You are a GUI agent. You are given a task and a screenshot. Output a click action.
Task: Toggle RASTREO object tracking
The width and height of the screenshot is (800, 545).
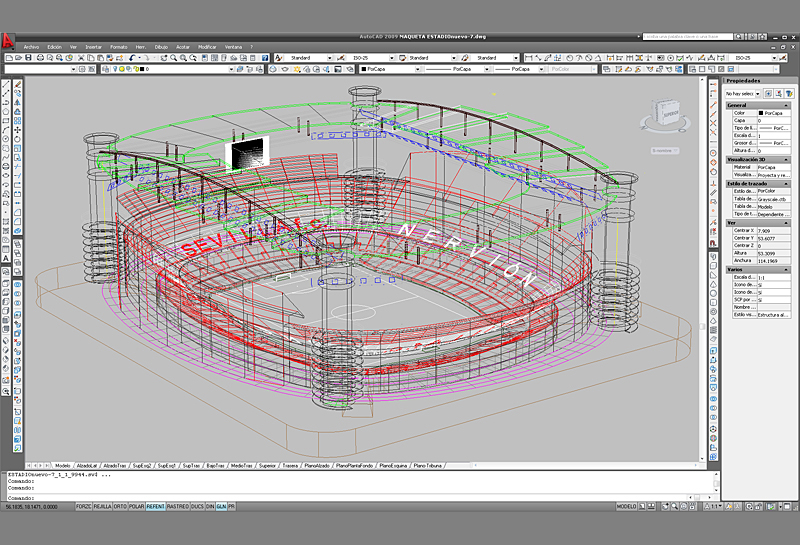click(178, 507)
